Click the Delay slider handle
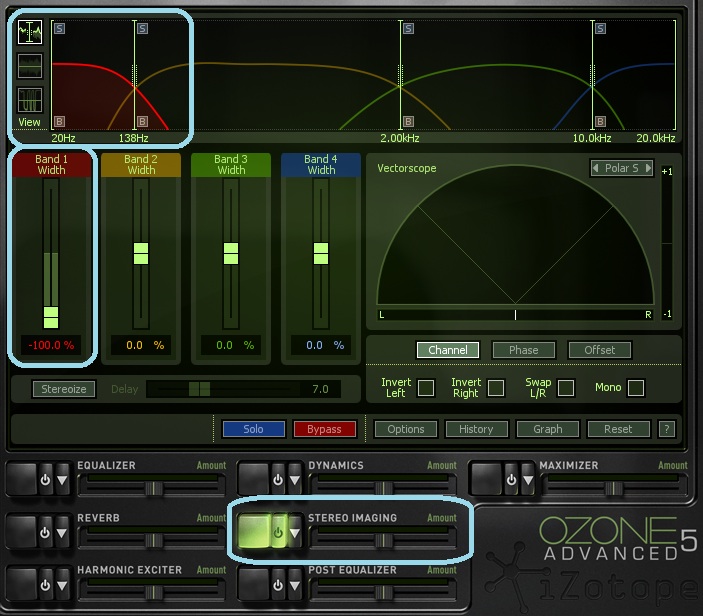The width and height of the screenshot is (703, 616). coord(200,389)
